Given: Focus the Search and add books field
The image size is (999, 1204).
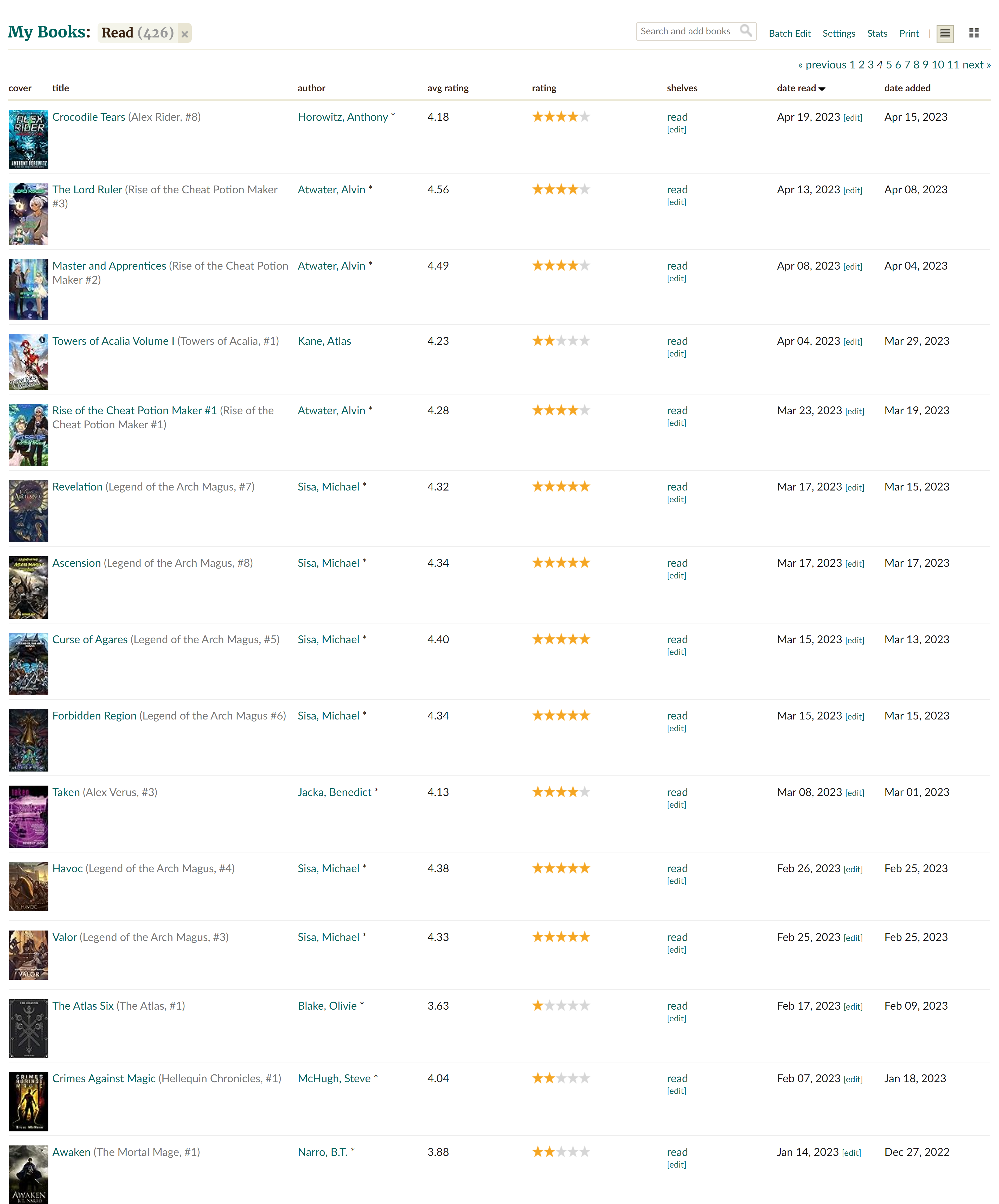Looking at the screenshot, I should click(x=687, y=31).
